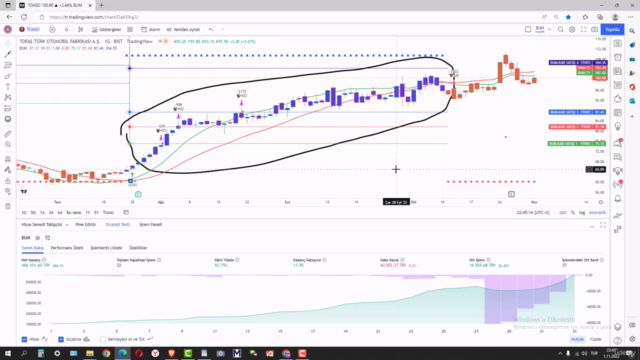Enable Sermayeyi Al ve Tut checkbox
640x360 pixels.
tap(103, 339)
